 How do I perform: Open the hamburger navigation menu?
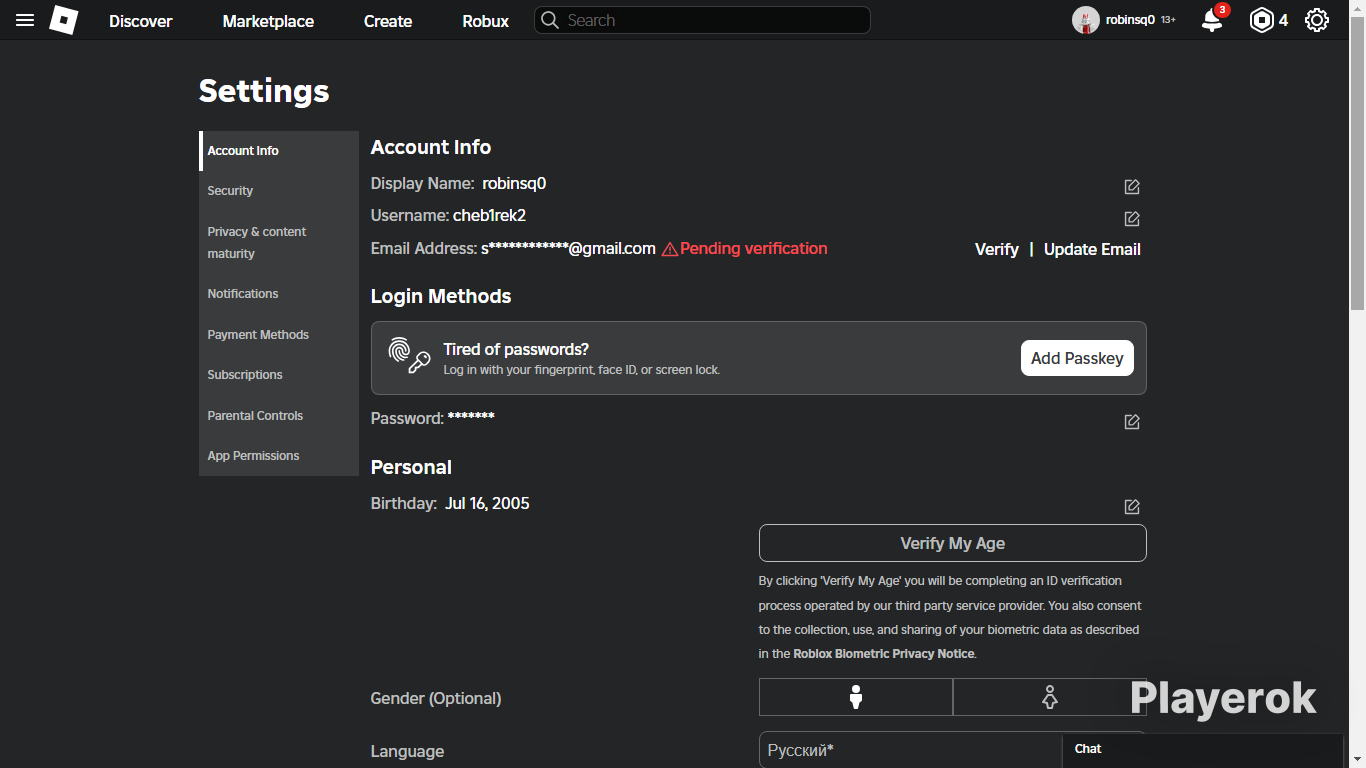point(25,20)
